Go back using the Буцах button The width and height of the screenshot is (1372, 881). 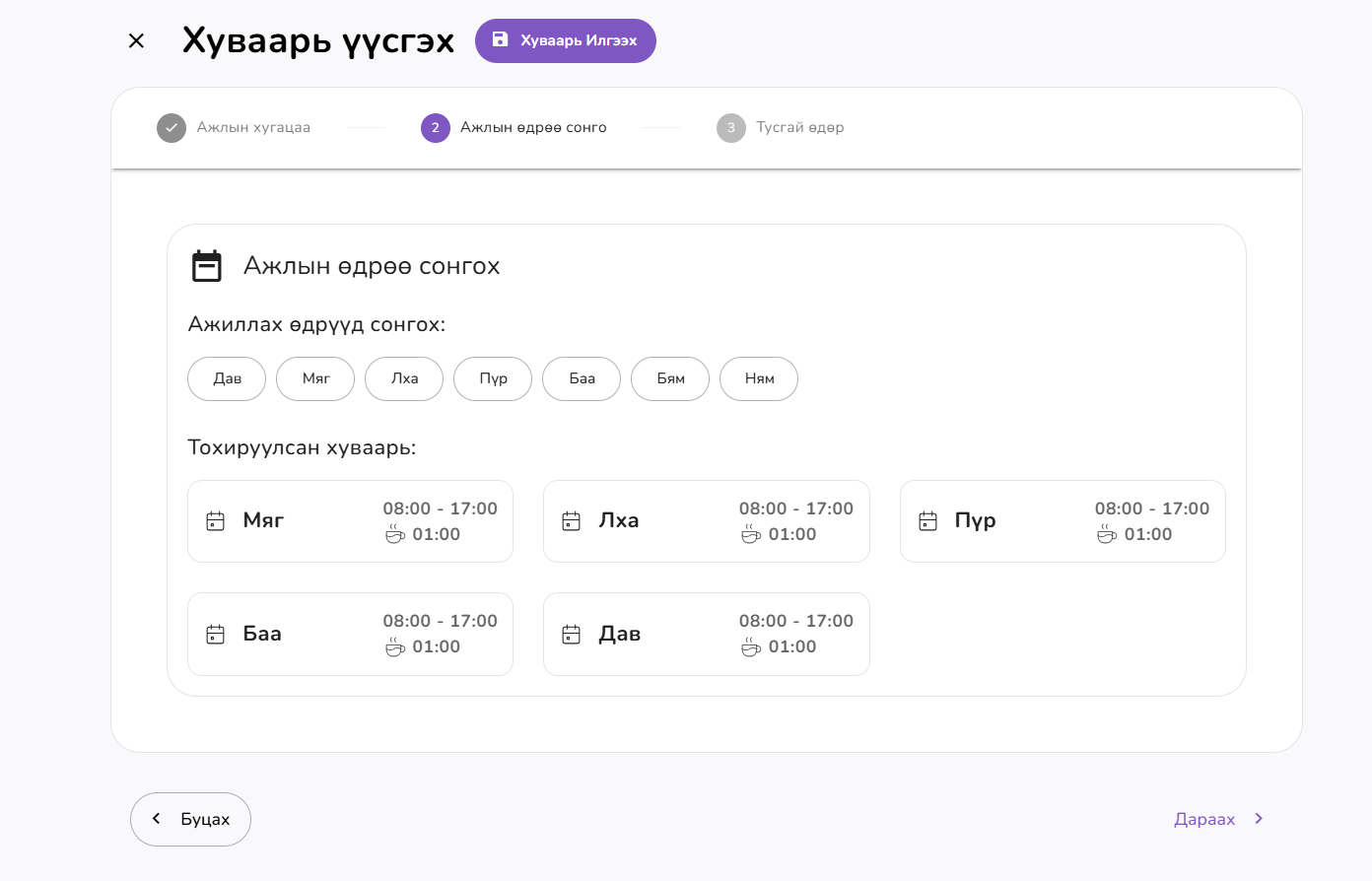pyautogui.click(x=190, y=818)
